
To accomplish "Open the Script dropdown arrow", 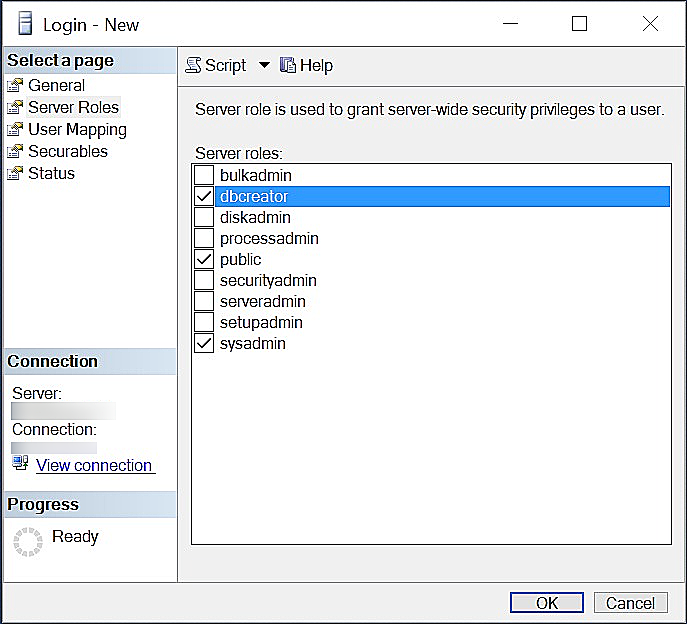I will click(264, 66).
